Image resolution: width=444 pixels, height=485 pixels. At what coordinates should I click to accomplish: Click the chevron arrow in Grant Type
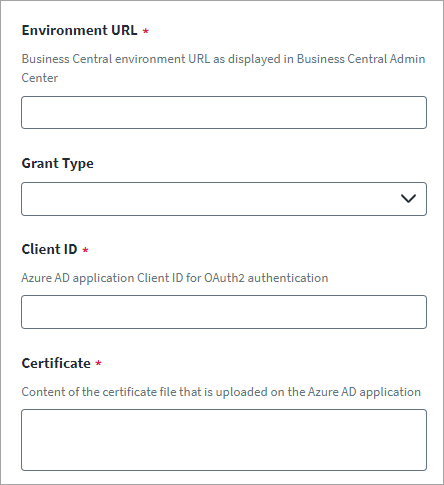pyautogui.click(x=408, y=199)
